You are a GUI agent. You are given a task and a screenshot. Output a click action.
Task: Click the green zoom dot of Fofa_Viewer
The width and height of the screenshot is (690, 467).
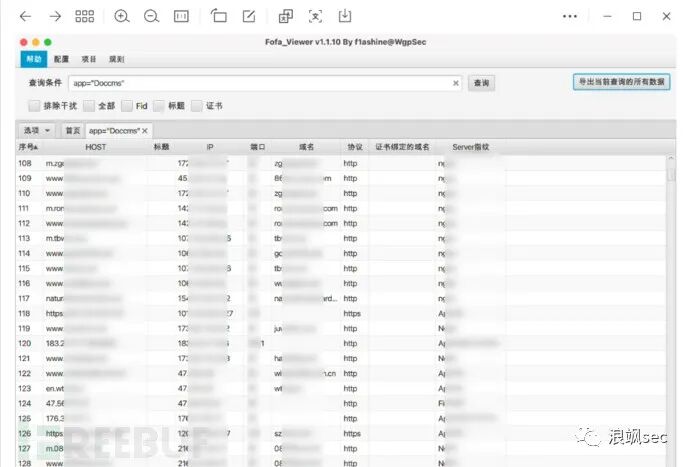(x=48, y=42)
